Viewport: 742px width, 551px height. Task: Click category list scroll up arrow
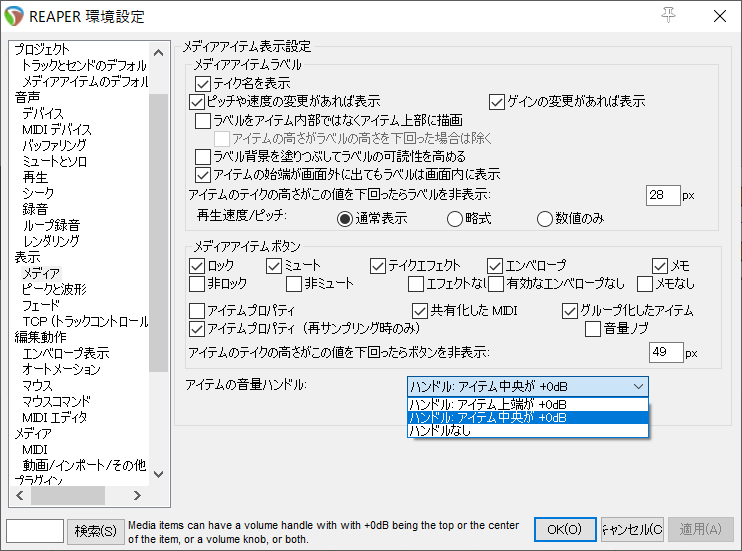coord(159,53)
